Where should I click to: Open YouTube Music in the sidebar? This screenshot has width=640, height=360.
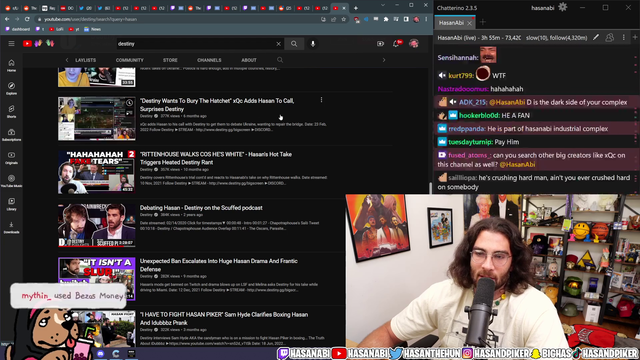pos(11,180)
